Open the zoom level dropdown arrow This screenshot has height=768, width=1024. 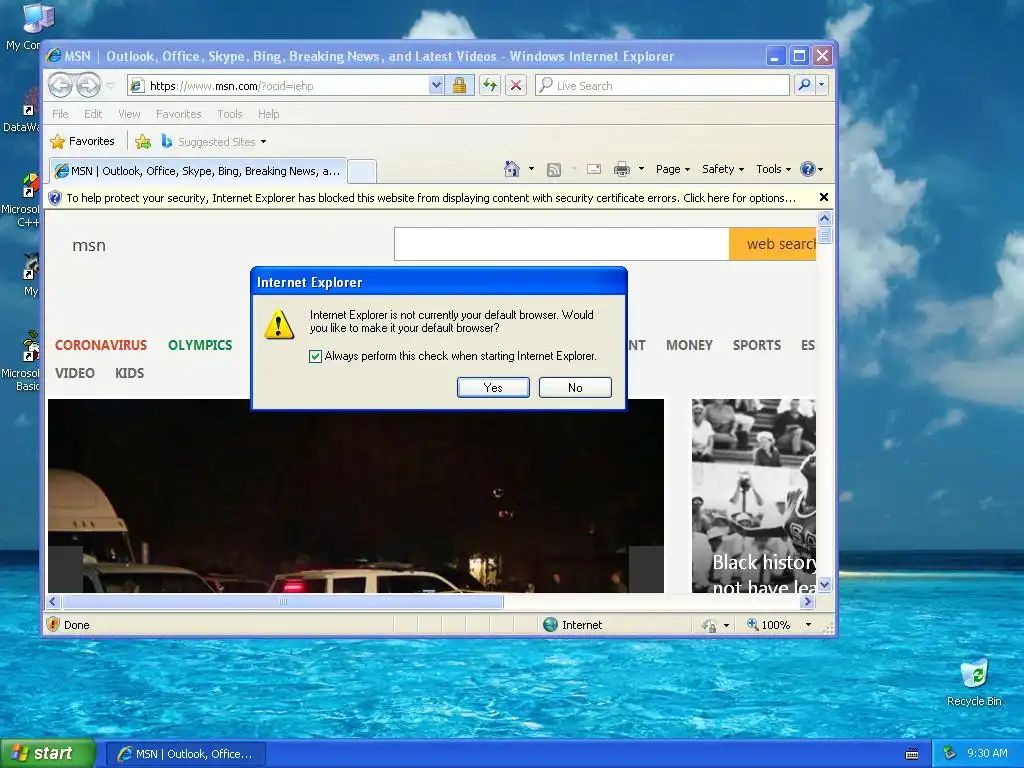pos(808,625)
